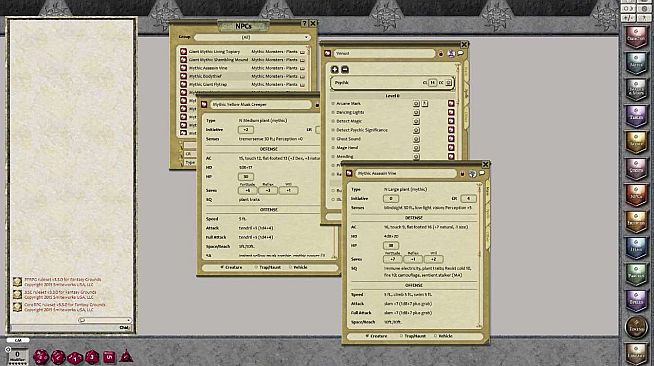Viewport: 654px width, 366px height.
Task: Pick up the d10 die
Action: click(x=75, y=357)
